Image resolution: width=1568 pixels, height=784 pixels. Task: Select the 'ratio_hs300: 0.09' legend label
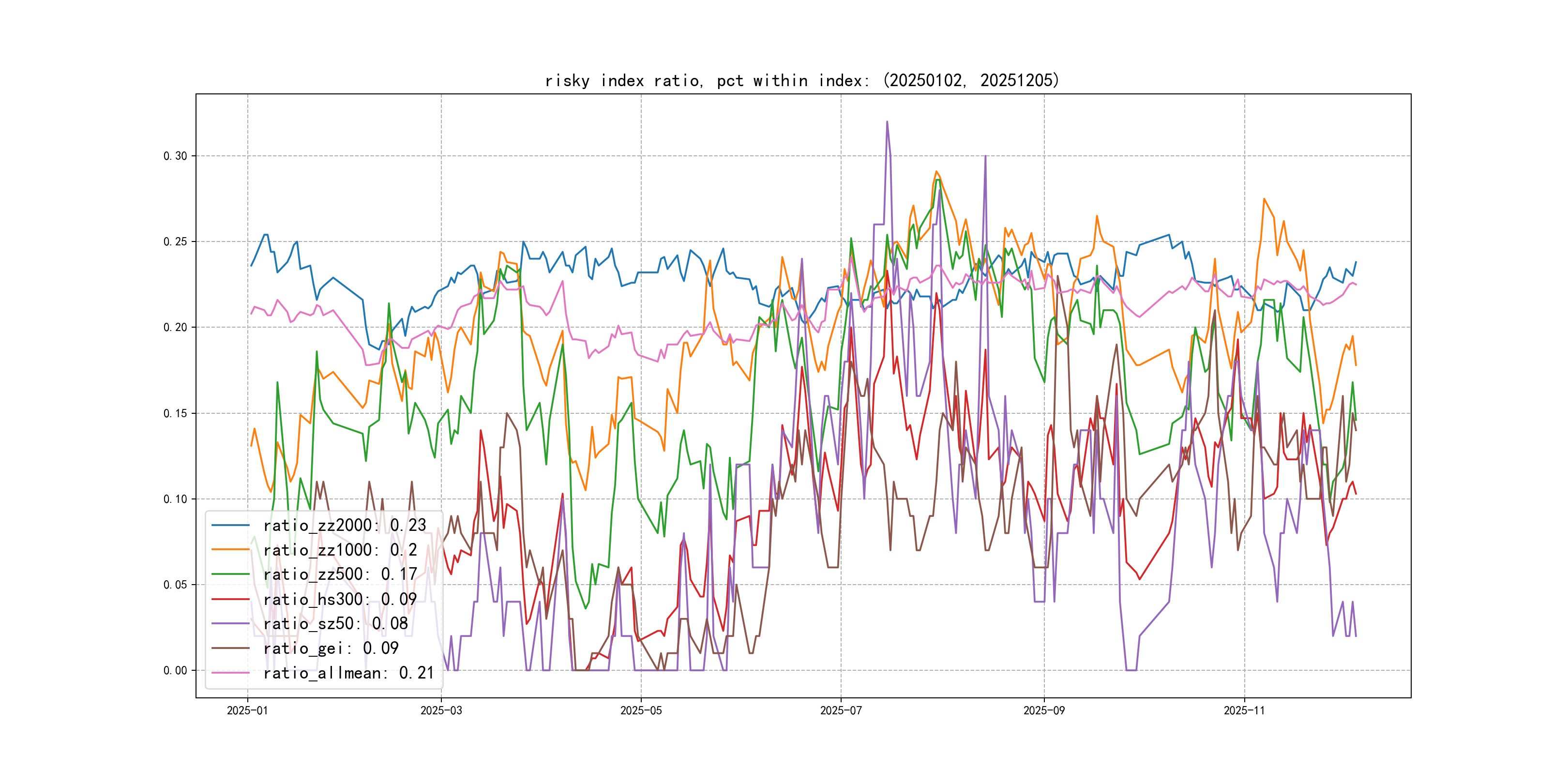[340, 599]
